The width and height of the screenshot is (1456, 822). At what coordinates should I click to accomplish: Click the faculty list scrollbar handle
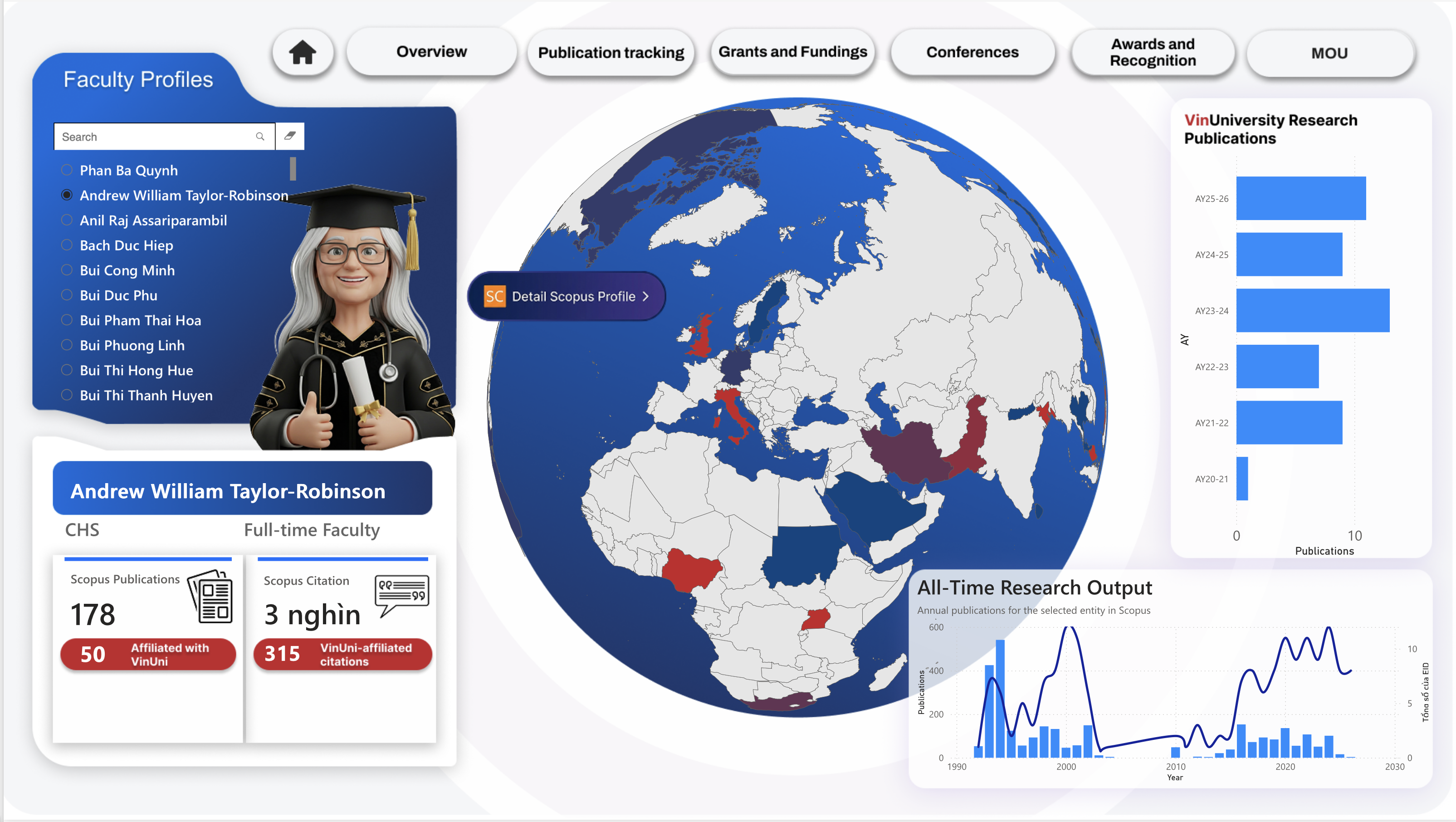click(293, 168)
